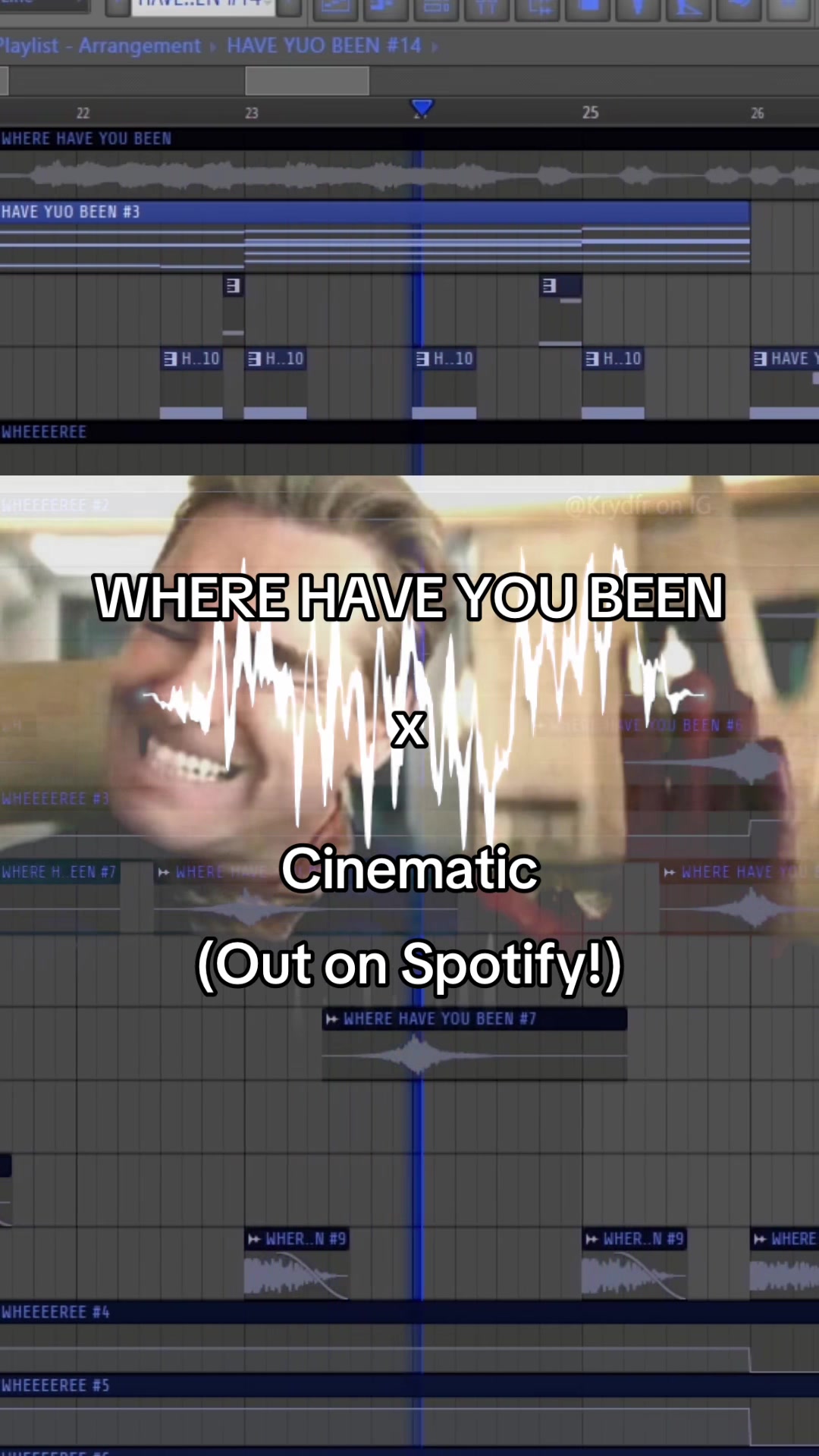Open the small pattern clip icon before bar 25
Image resolution: width=819 pixels, height=1456 pixels.
coord(550,286)
